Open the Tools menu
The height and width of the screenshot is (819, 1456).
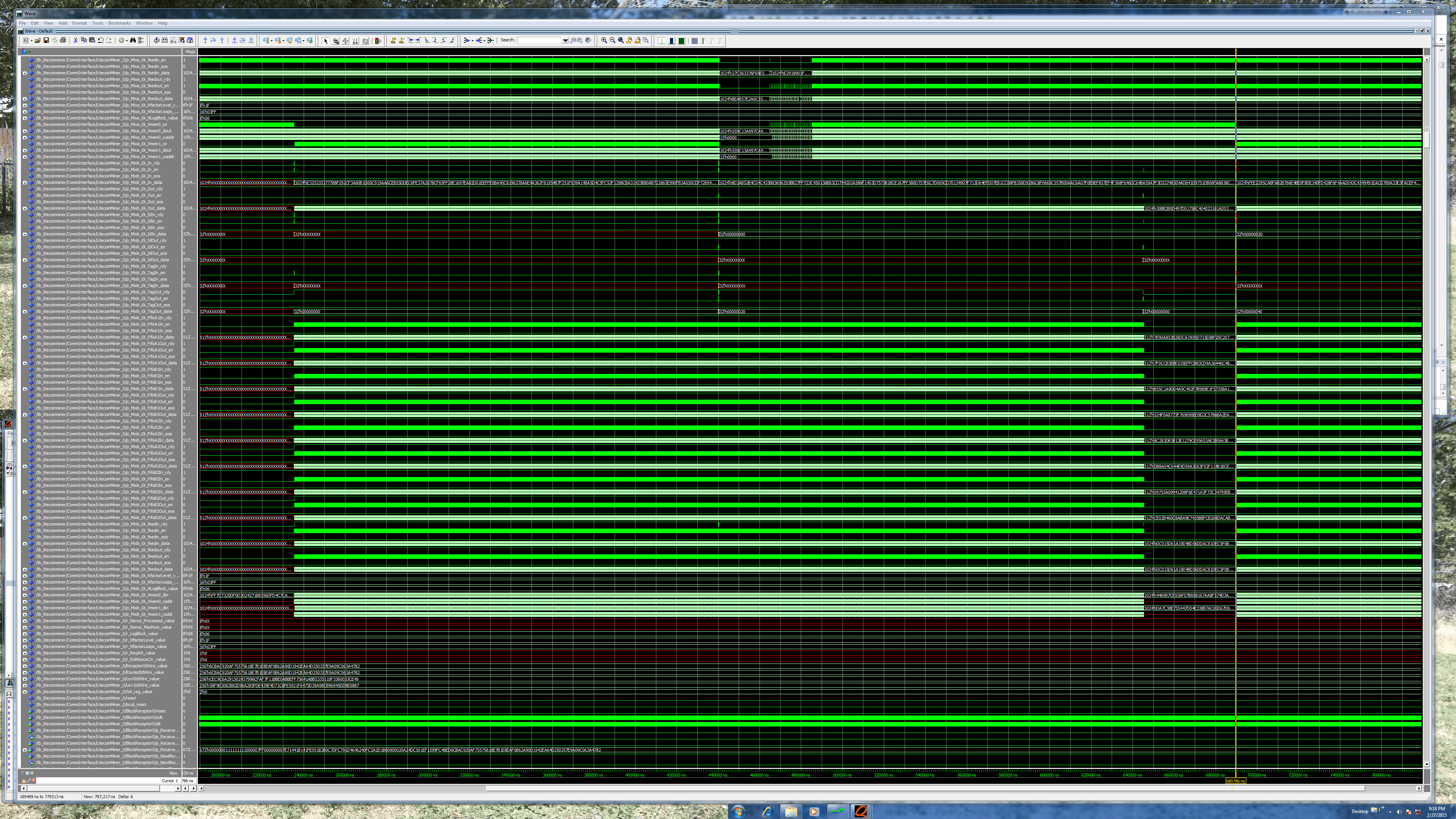pyautogui.click(x=98, y=23)
